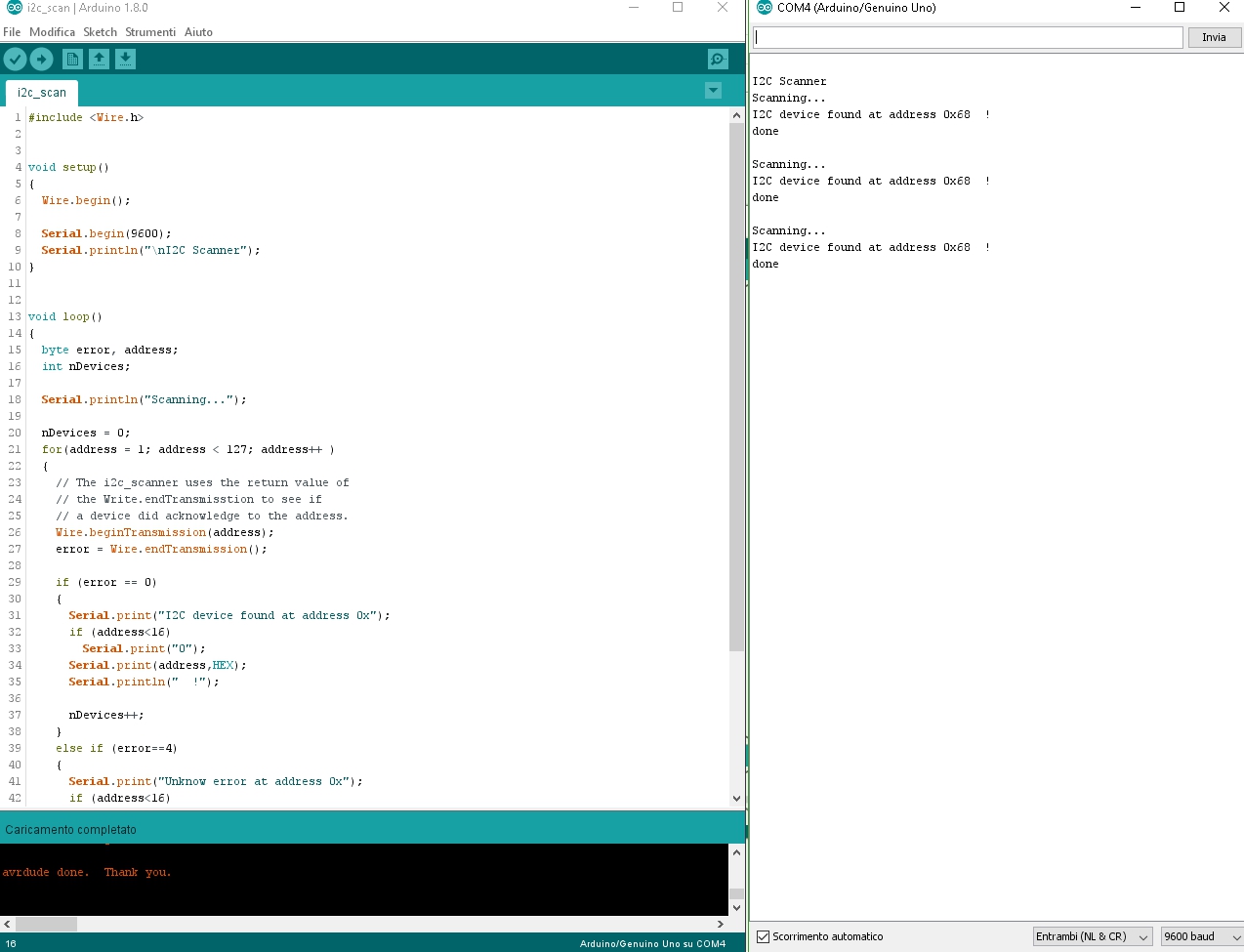Click the Invia button in serial monitor
The height and width of the screenshot is (952, 1244).
1214,37
